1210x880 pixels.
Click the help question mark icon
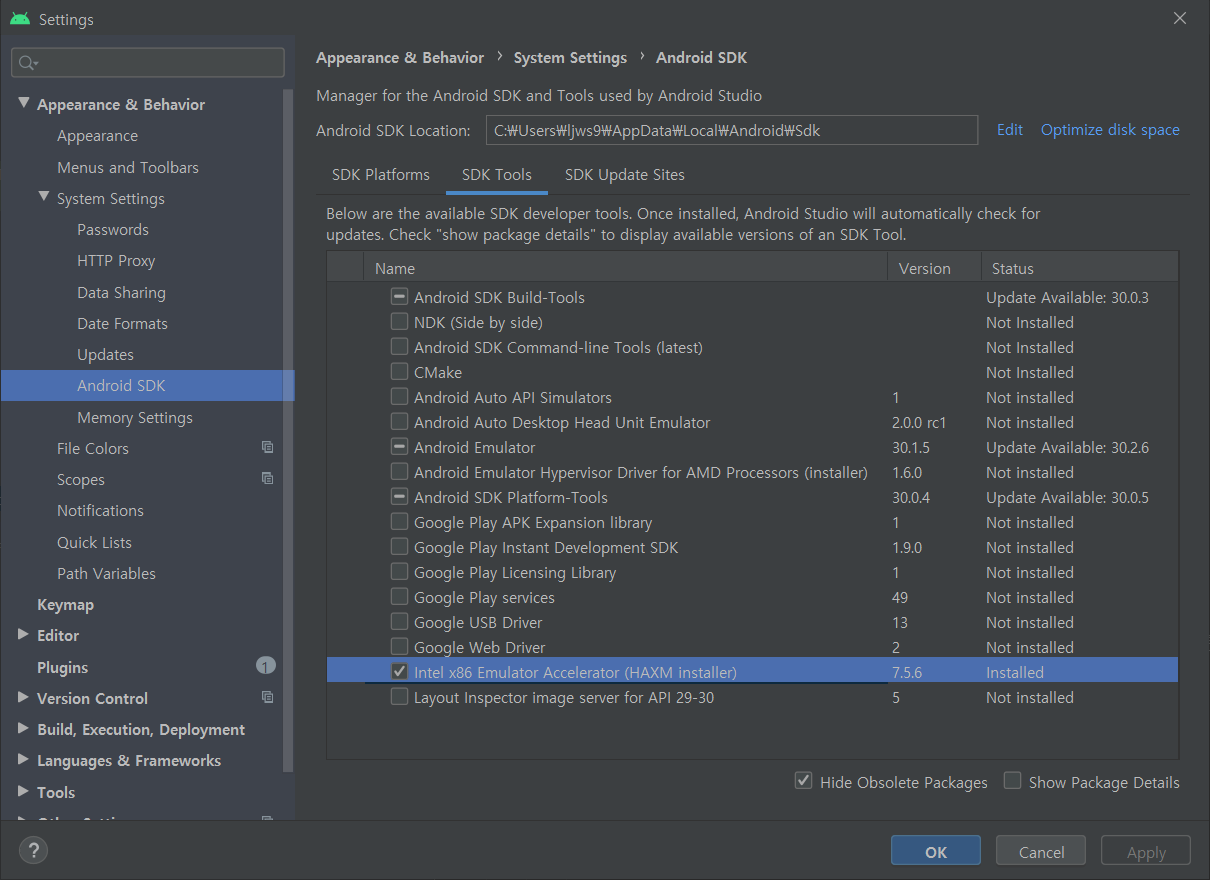33,850
